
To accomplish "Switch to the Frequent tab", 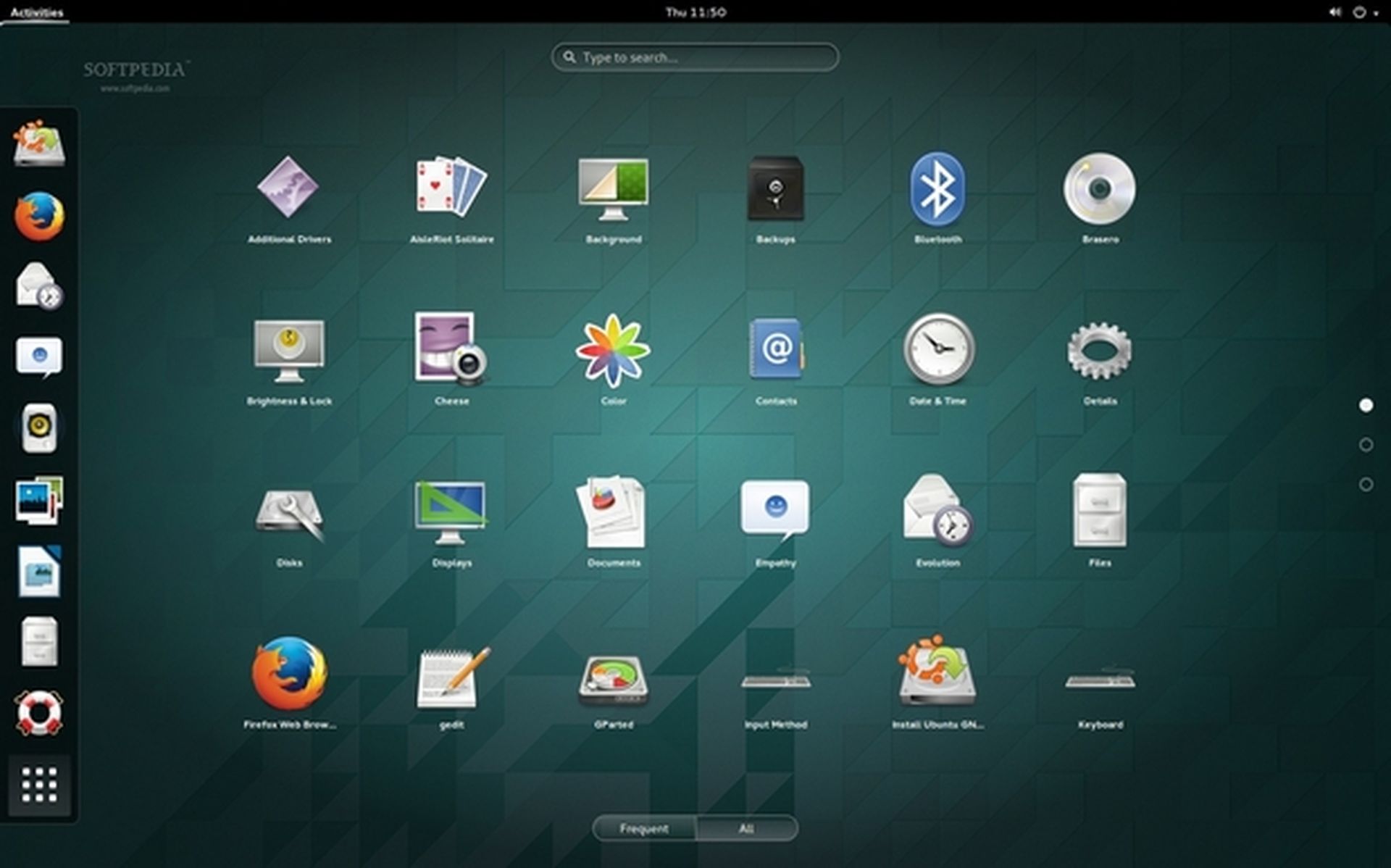I will (x=643, y=829).
